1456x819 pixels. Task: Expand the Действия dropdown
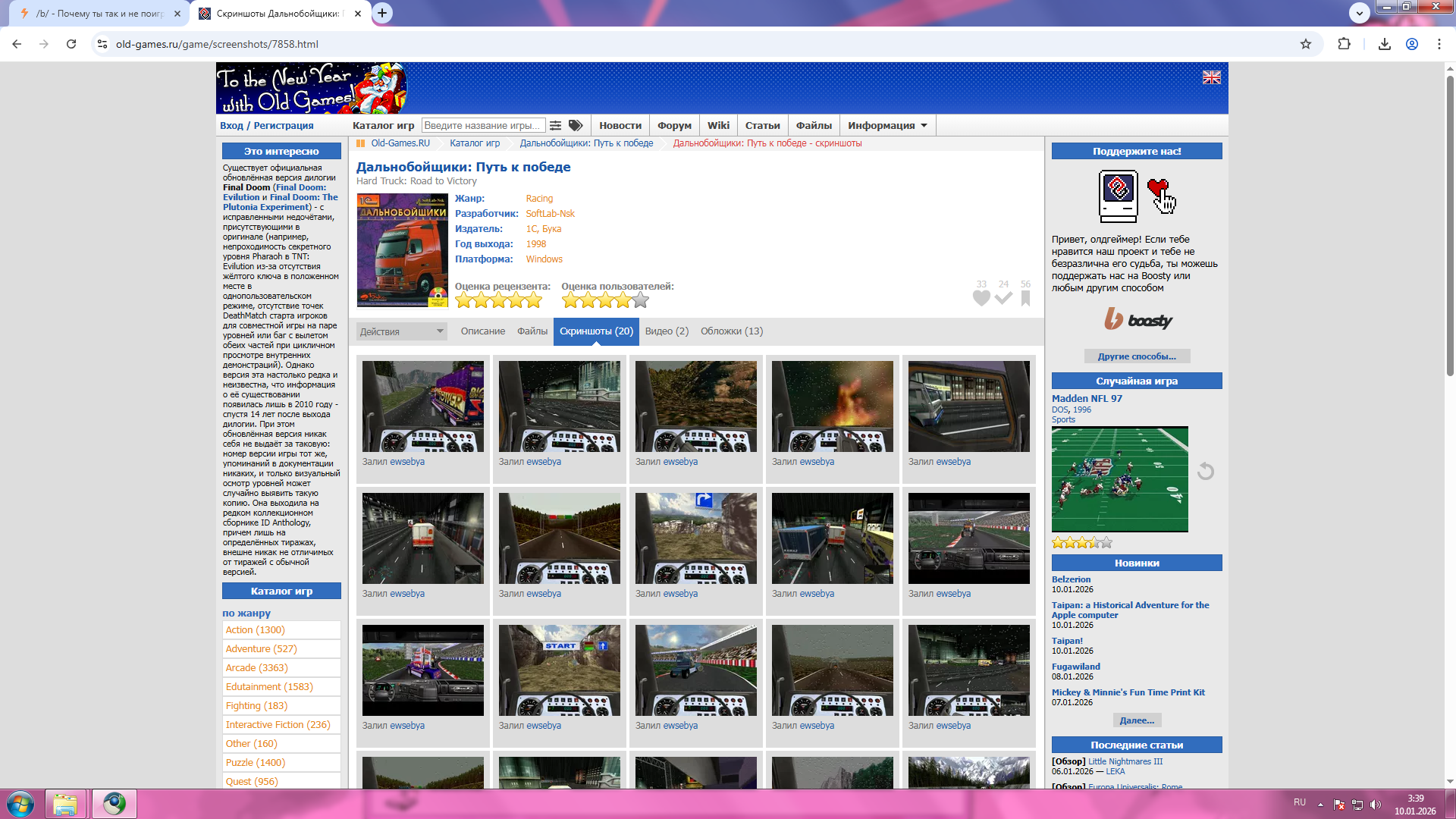tap(401, 331)
